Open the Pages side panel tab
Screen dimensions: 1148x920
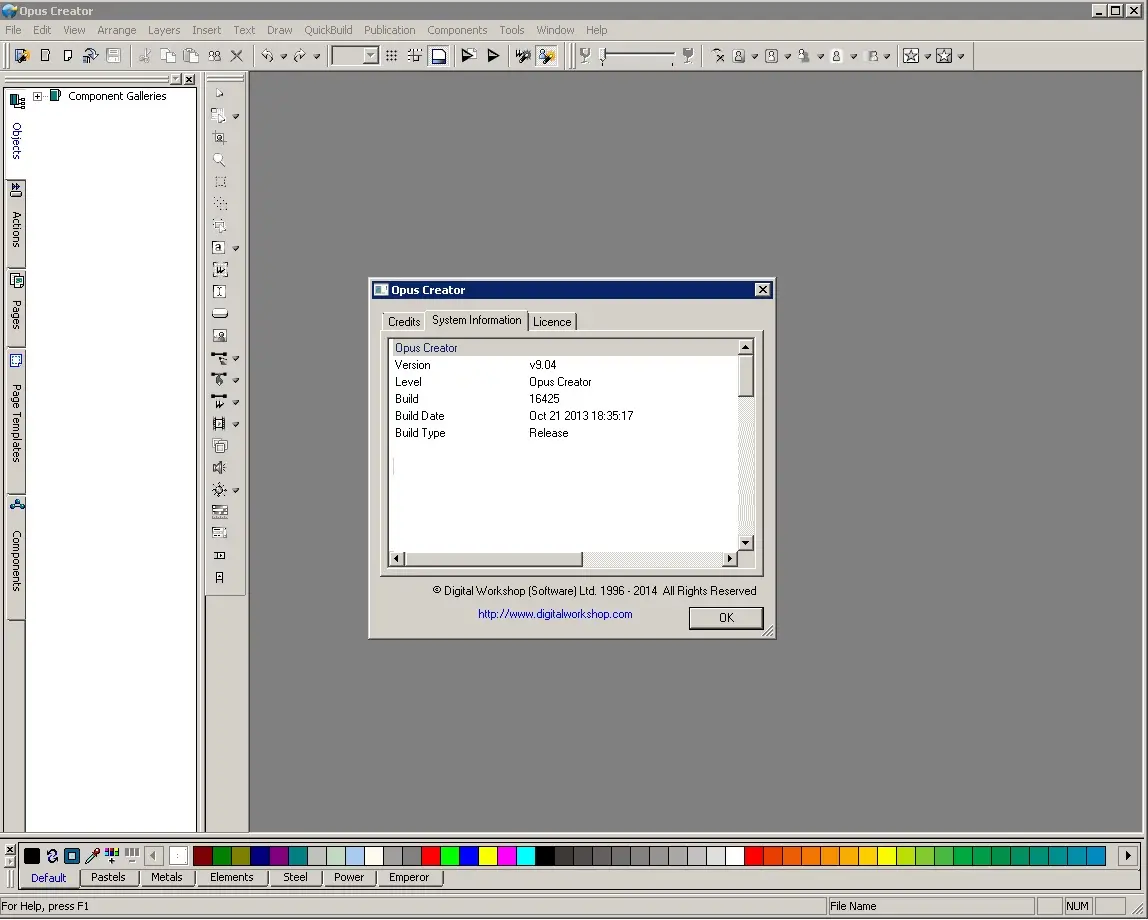tap(16, 307)
